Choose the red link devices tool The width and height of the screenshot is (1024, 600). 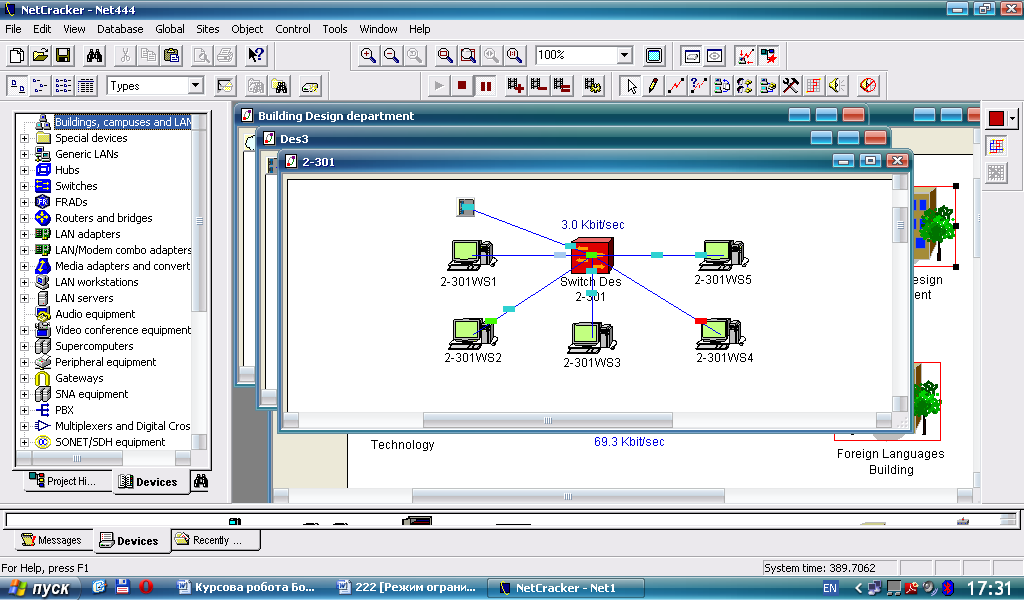point(676,86)
